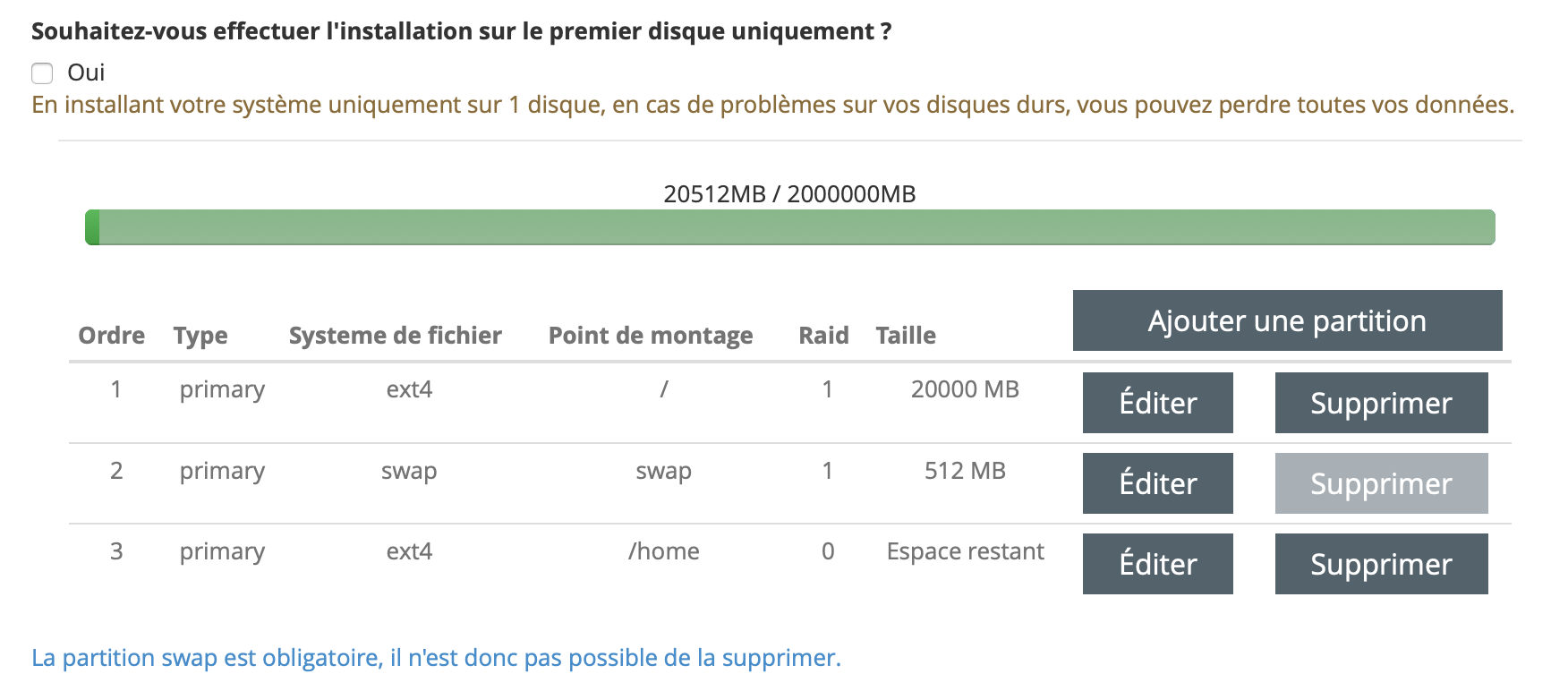Select the "Point de montage" header
Image resolution: width=1568 pixels, height=691 pixels.
pyautogui.click(x=650, y=336)
